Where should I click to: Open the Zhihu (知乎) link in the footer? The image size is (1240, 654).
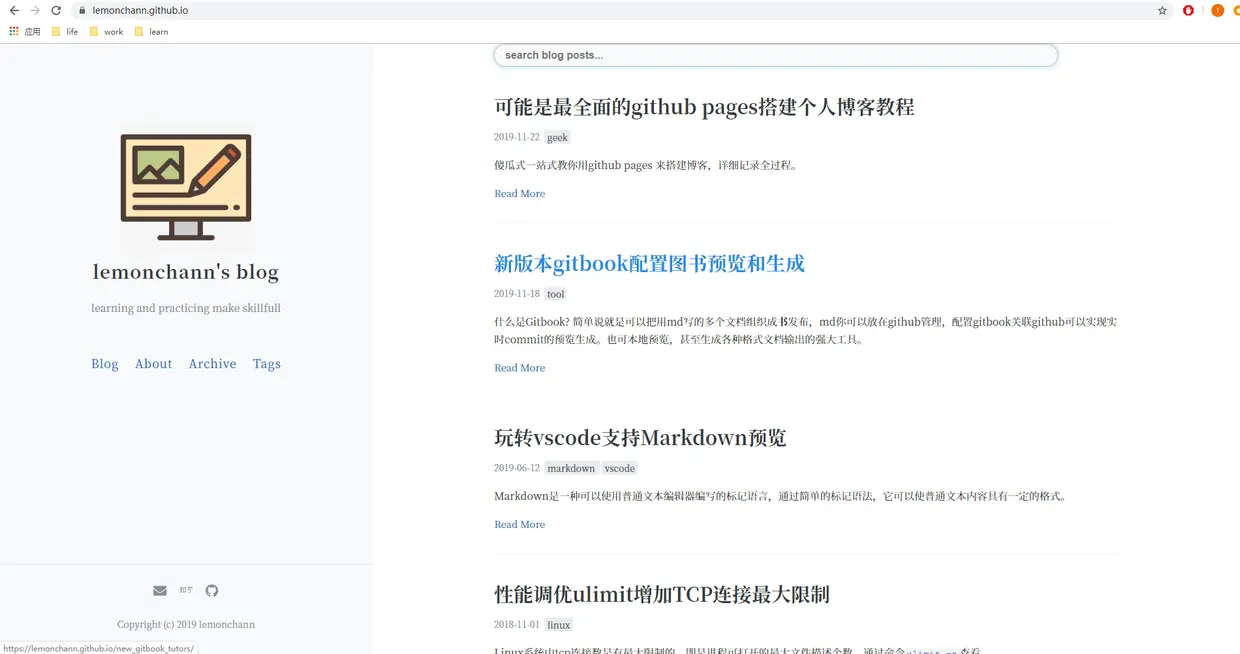point(185,590)
